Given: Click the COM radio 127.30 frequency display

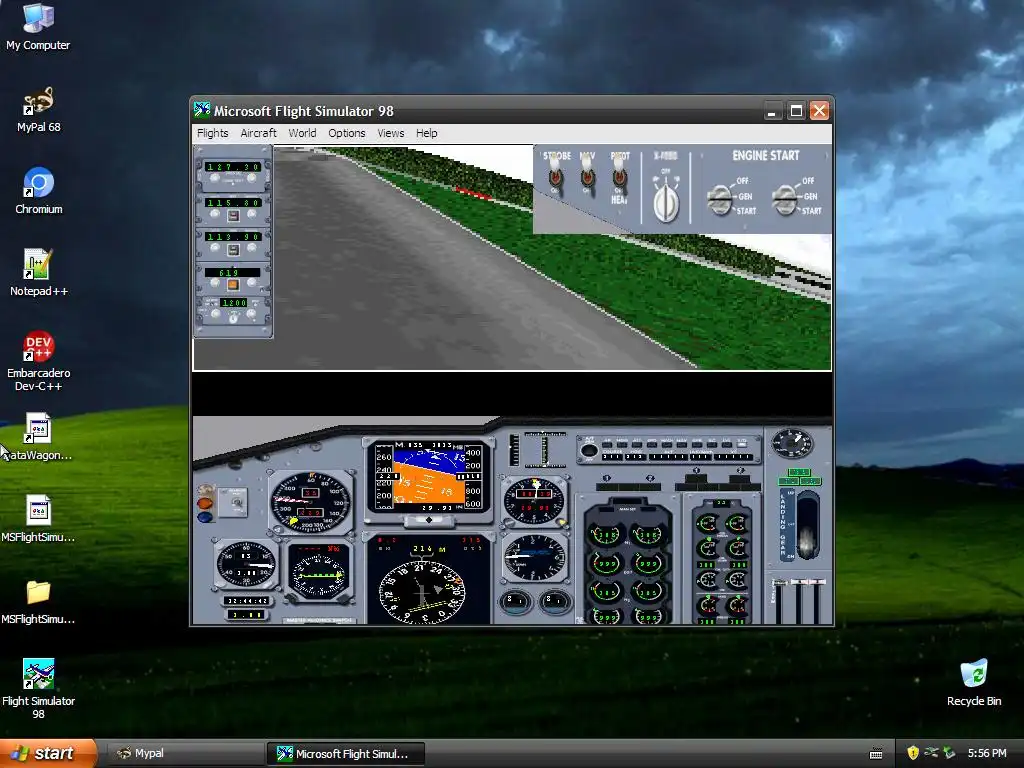Looking at the screenshot, I should point(233,167).
